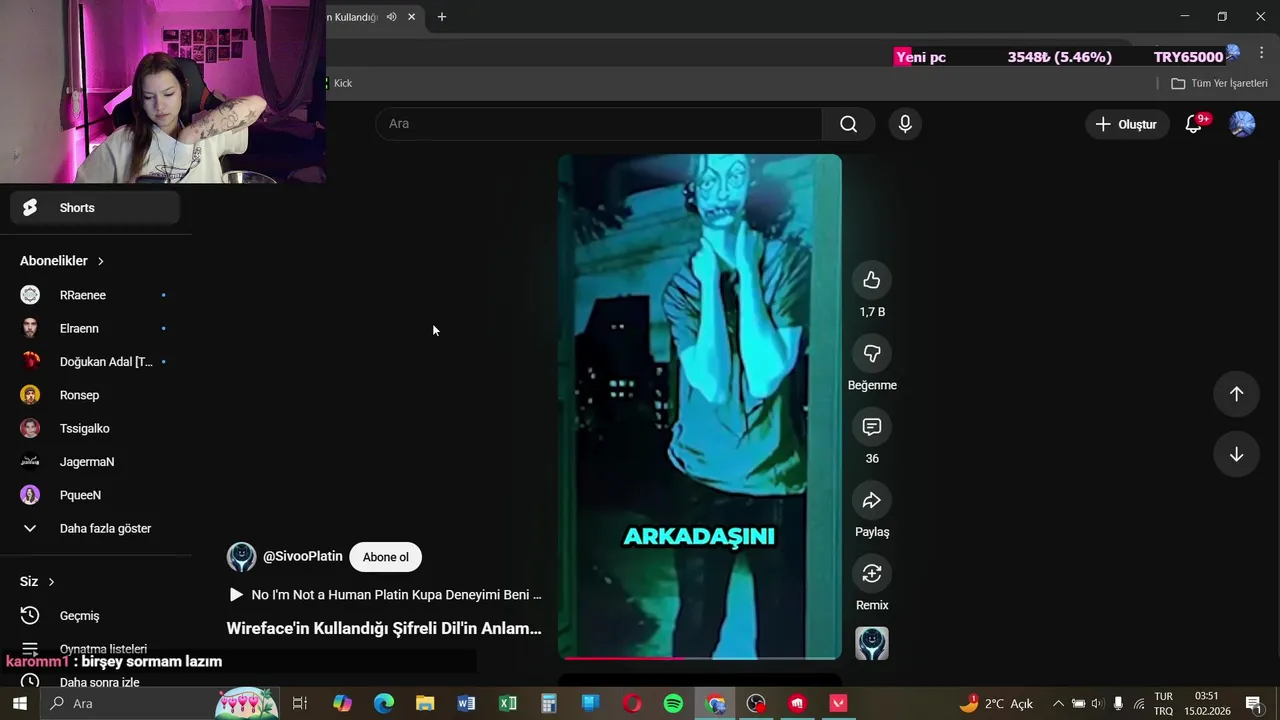The image size is (1280, 720).
Task: Go to next Short with down arrow
Action: coord(1236,454)
